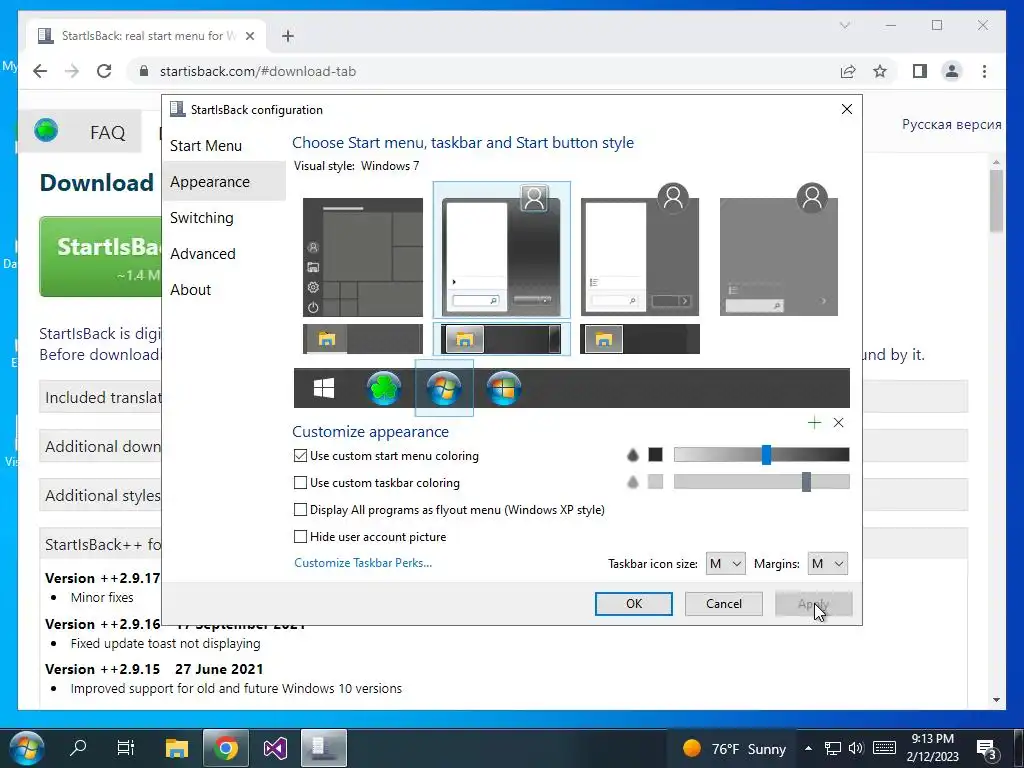Select the Windows 10 logo start button style
This screenshot has width=1024, height=768.
pos(324,388)
